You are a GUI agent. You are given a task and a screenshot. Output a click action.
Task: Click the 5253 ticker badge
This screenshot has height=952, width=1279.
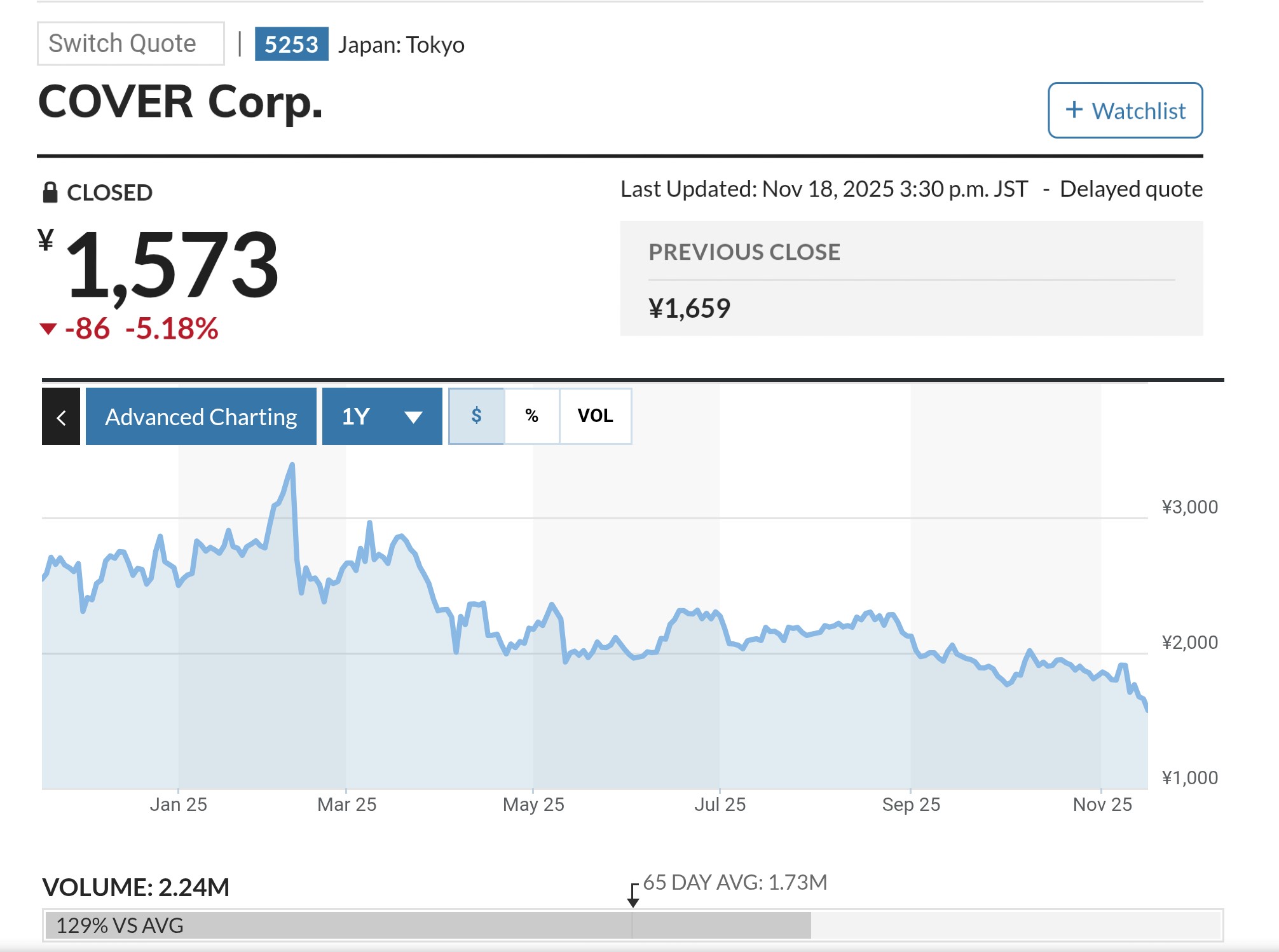coord(291,44)
